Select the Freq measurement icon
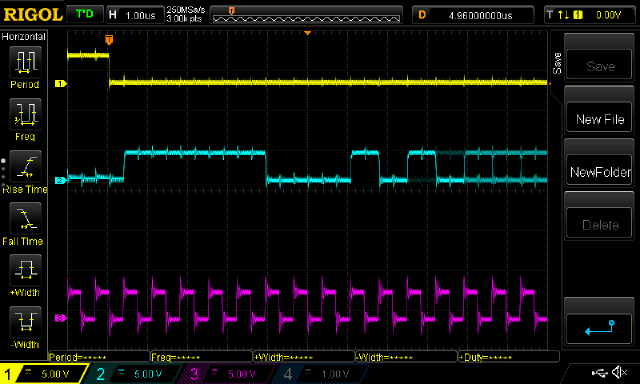The height and width of the screenshot is (384, 640). tap(25, 114)
